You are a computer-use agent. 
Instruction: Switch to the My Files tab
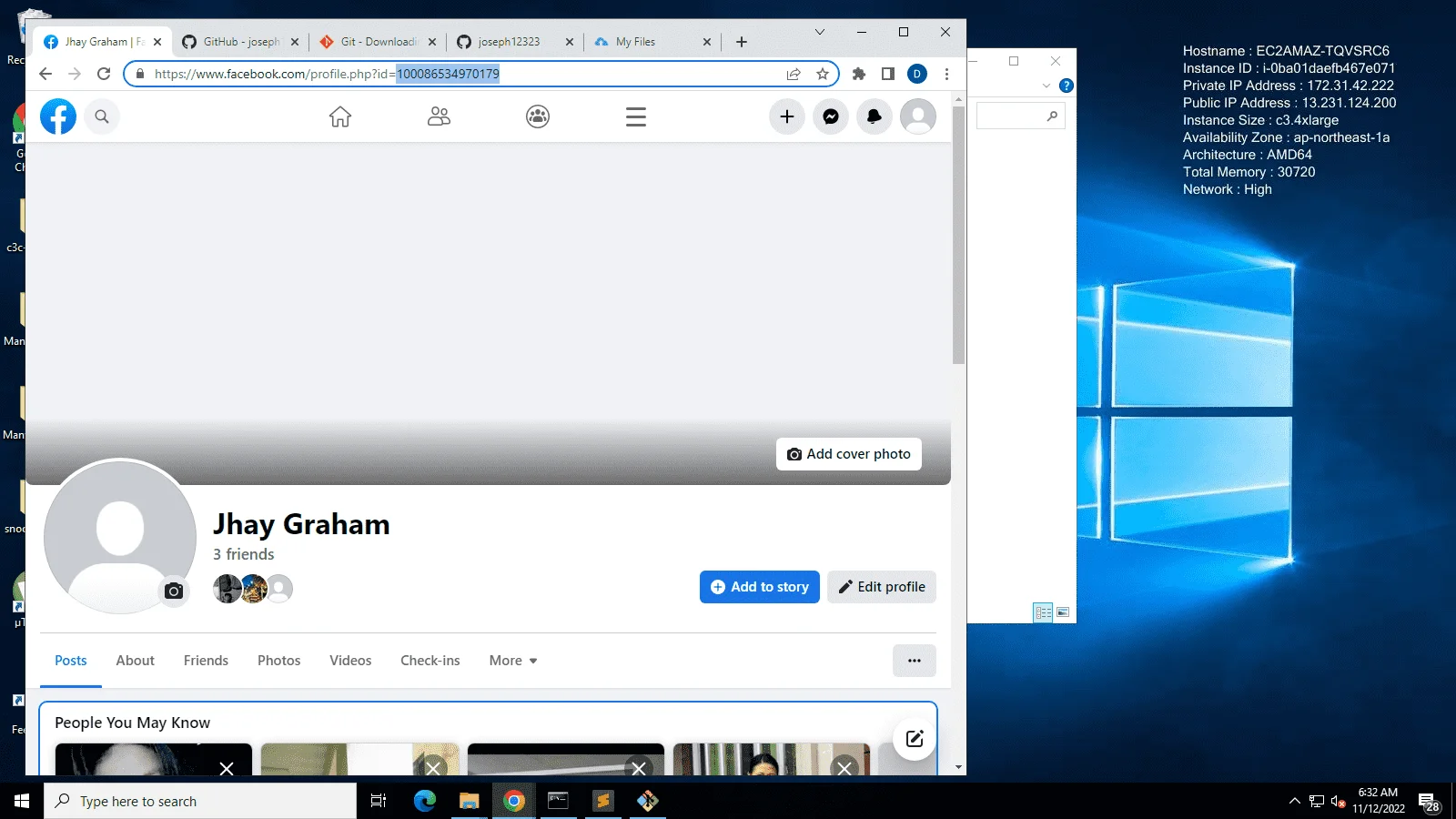652,42
